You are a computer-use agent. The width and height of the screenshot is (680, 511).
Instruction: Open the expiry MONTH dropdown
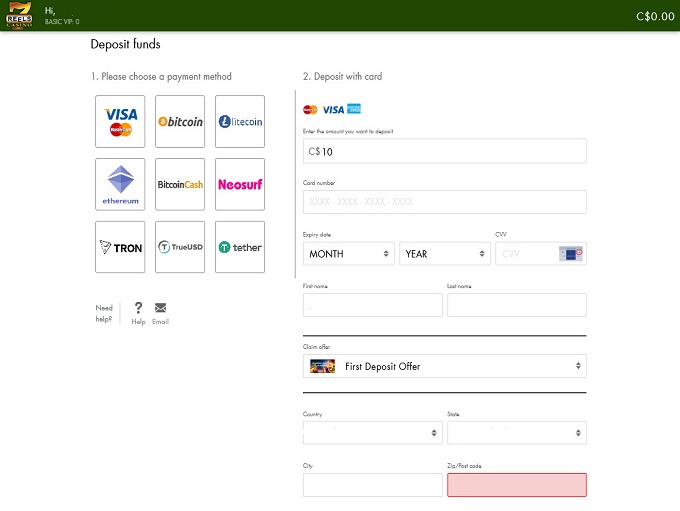pyautogui.click(x=348, y=254)
